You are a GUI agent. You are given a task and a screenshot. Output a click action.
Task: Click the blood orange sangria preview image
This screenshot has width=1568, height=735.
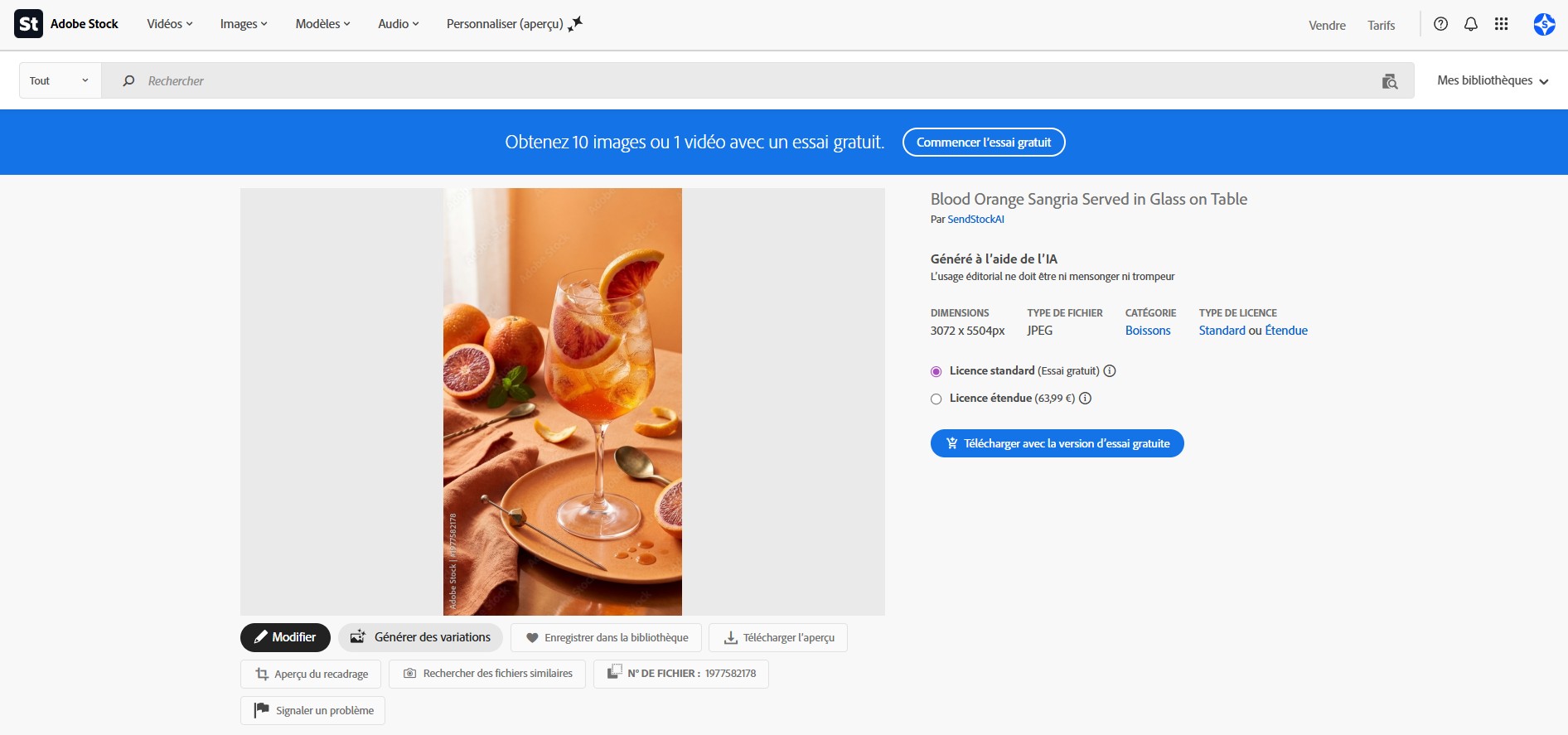tap(563, 402)
